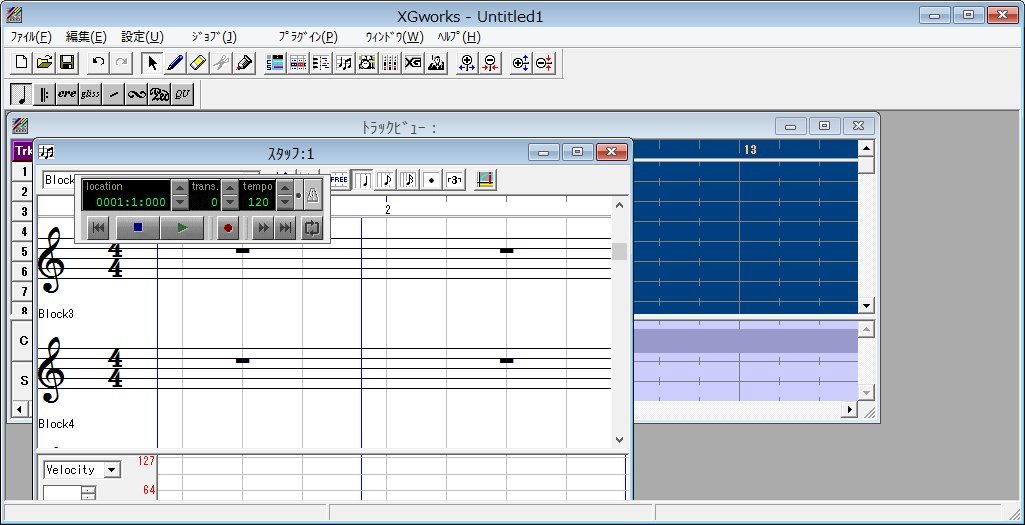Jump to the end of the song
This screenshot has width=1025, height=525.
point(286,228)
